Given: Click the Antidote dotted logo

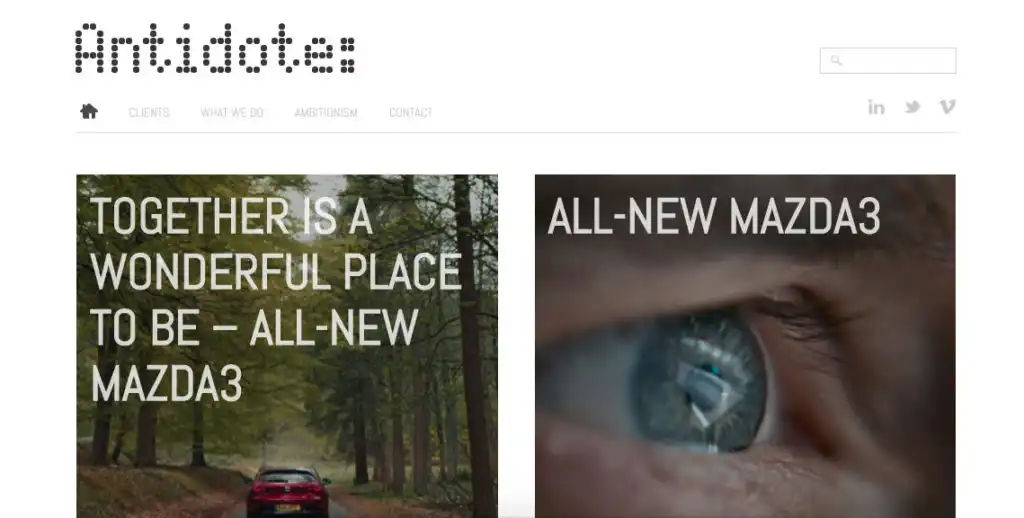Looking at the screenshot, I should 215,48.
